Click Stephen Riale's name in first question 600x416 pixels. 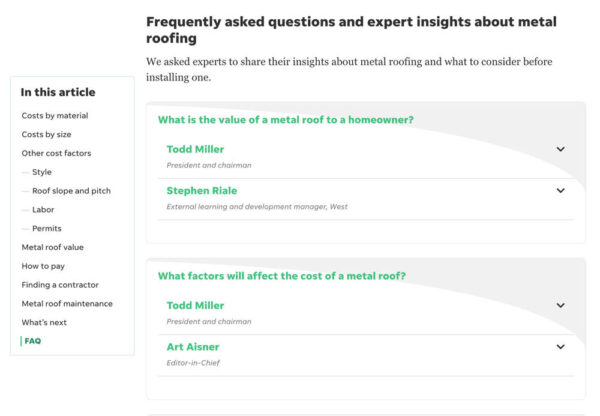(x=202, y=191)
